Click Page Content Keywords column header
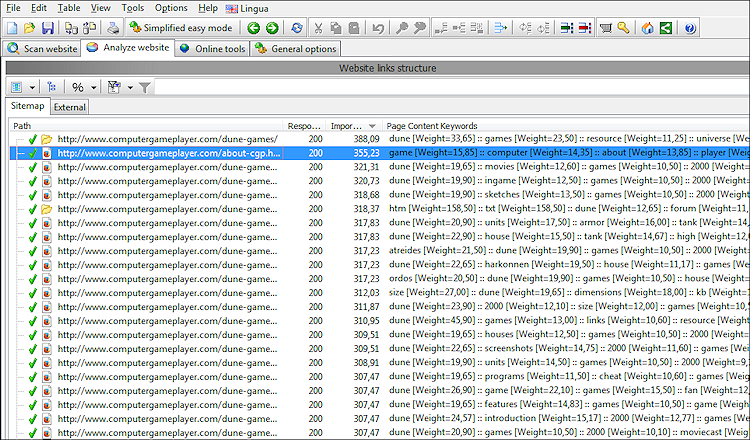The width and height of the screenshot is (750, 440). coord(566,126)
